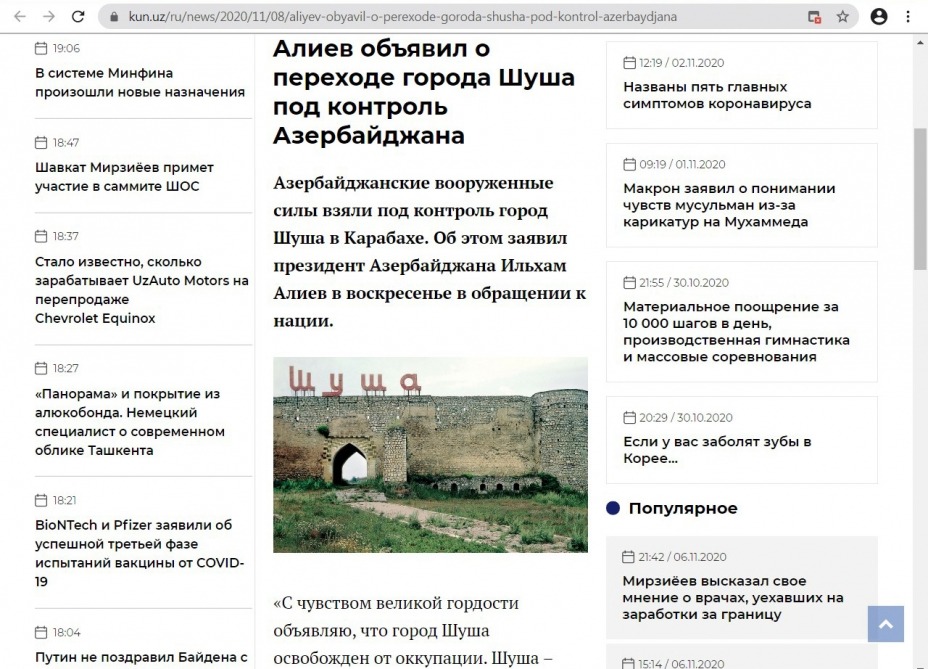Click the kun.uz URL address bar

click(x=450, y=17)
